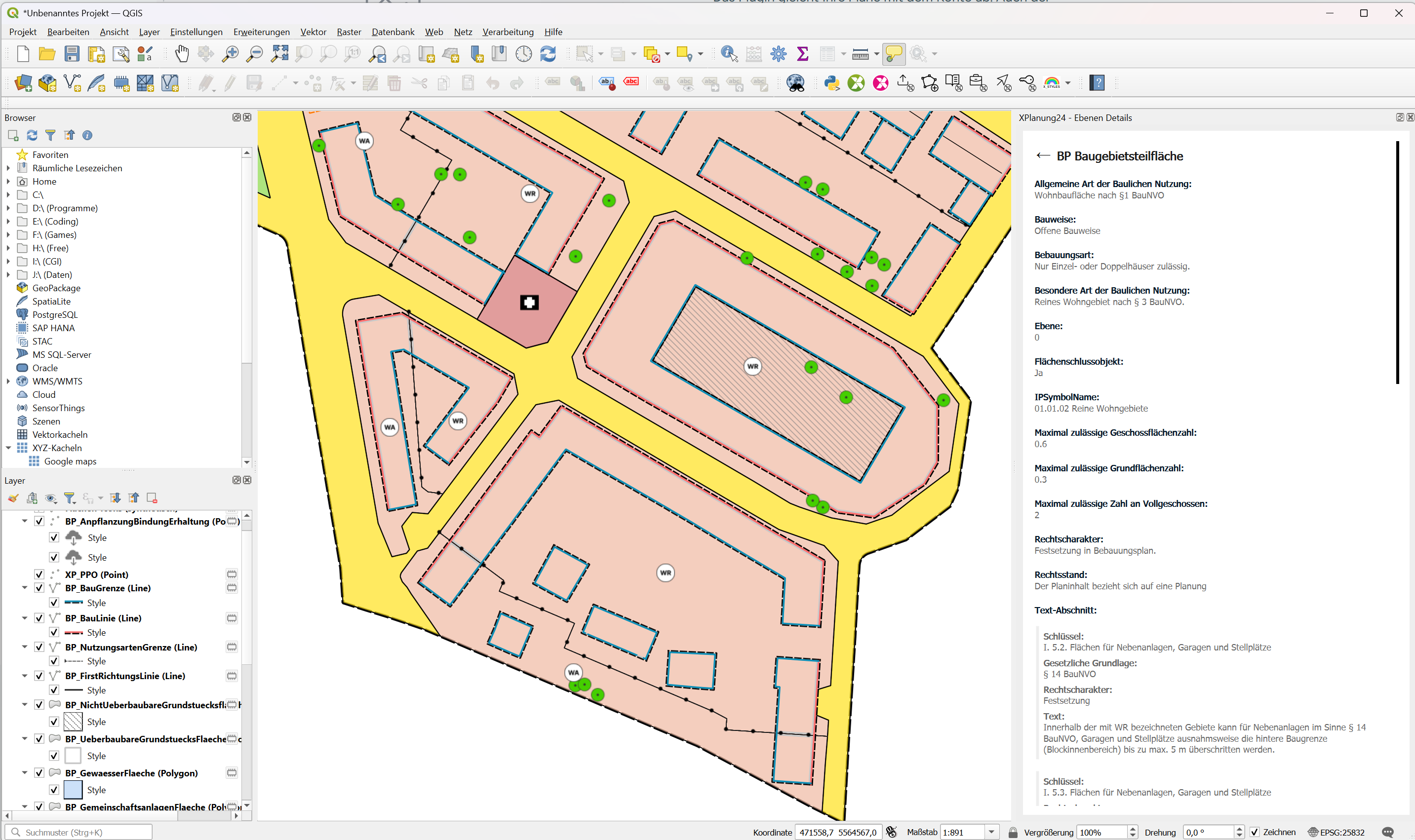Open Layer Styling paintbrush in Layer panel

coord(13,497)
